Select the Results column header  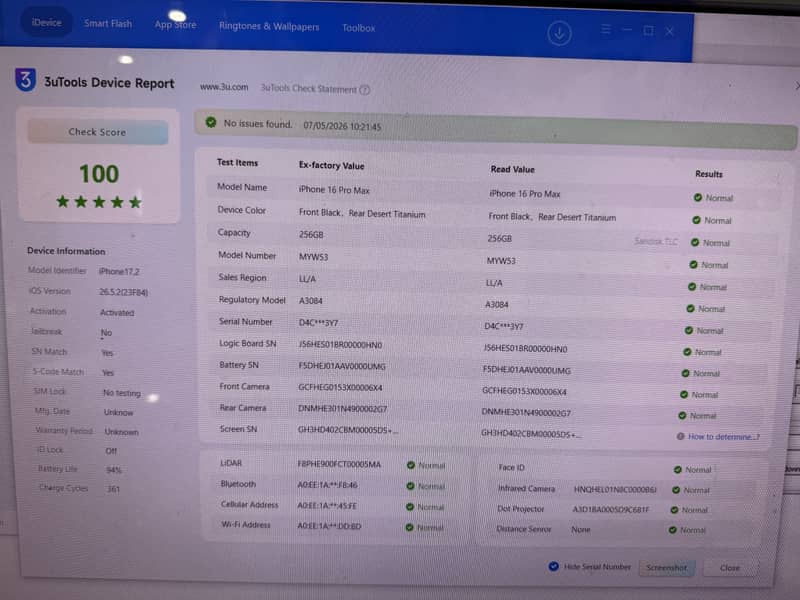pos(709,174)
